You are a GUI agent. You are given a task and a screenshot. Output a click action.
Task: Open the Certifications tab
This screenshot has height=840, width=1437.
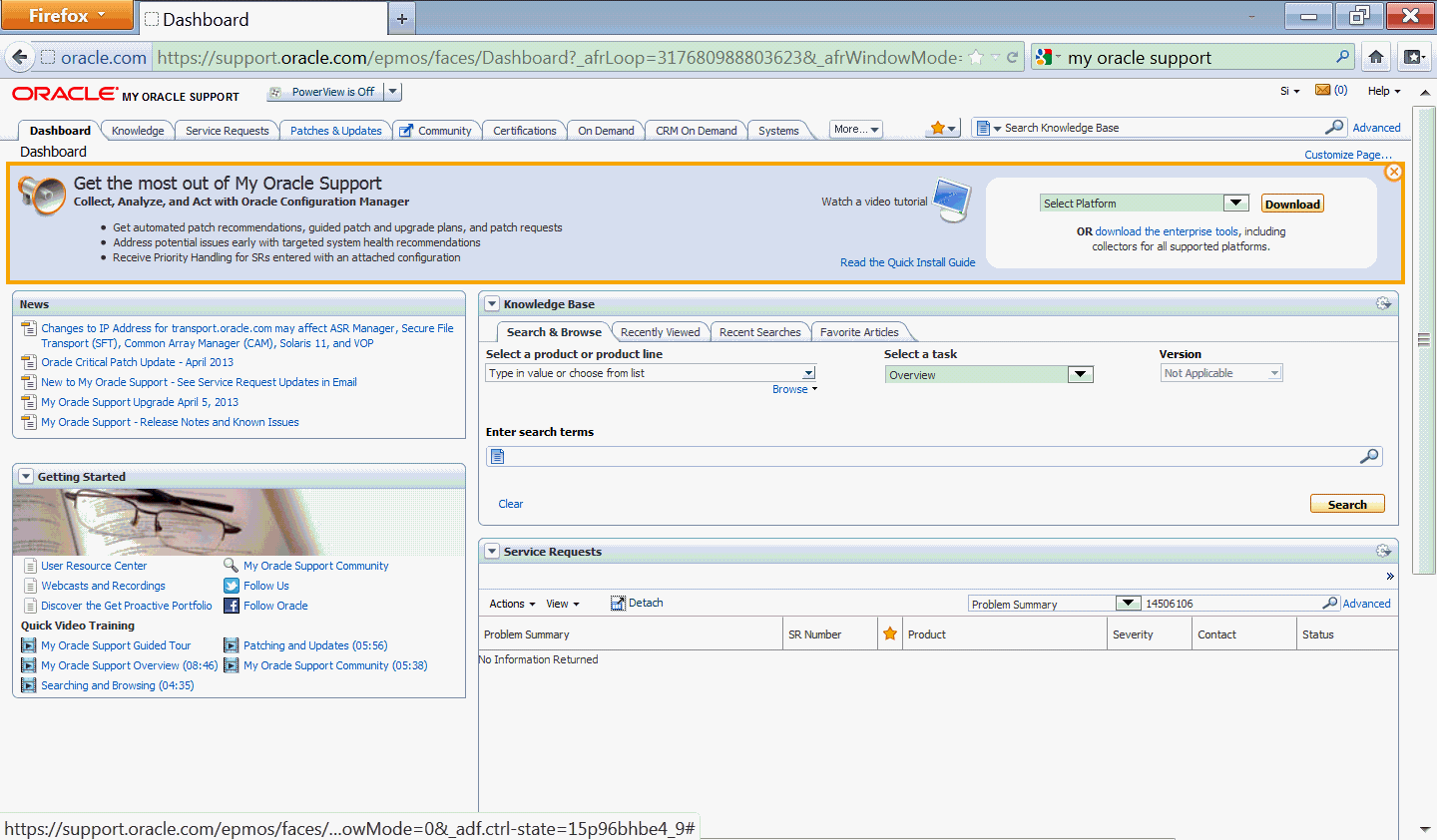tap(524, 131)
